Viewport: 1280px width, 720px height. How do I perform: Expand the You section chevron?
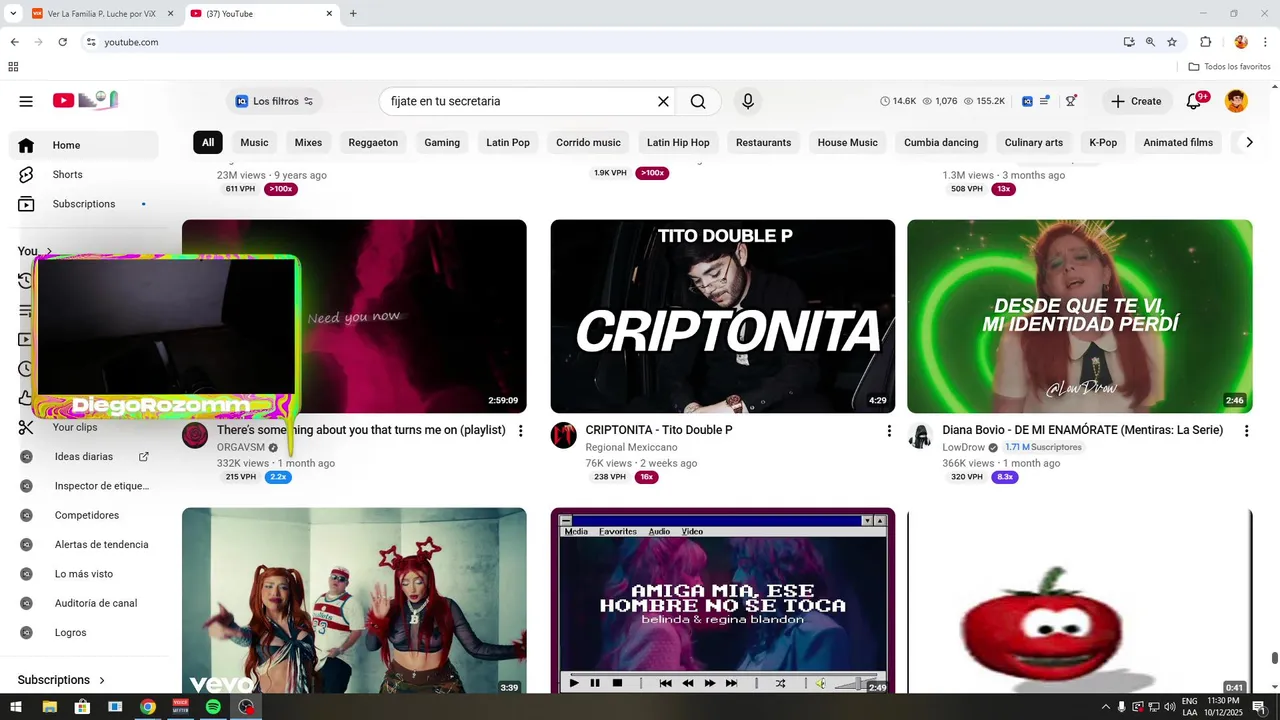coord(49,251)
